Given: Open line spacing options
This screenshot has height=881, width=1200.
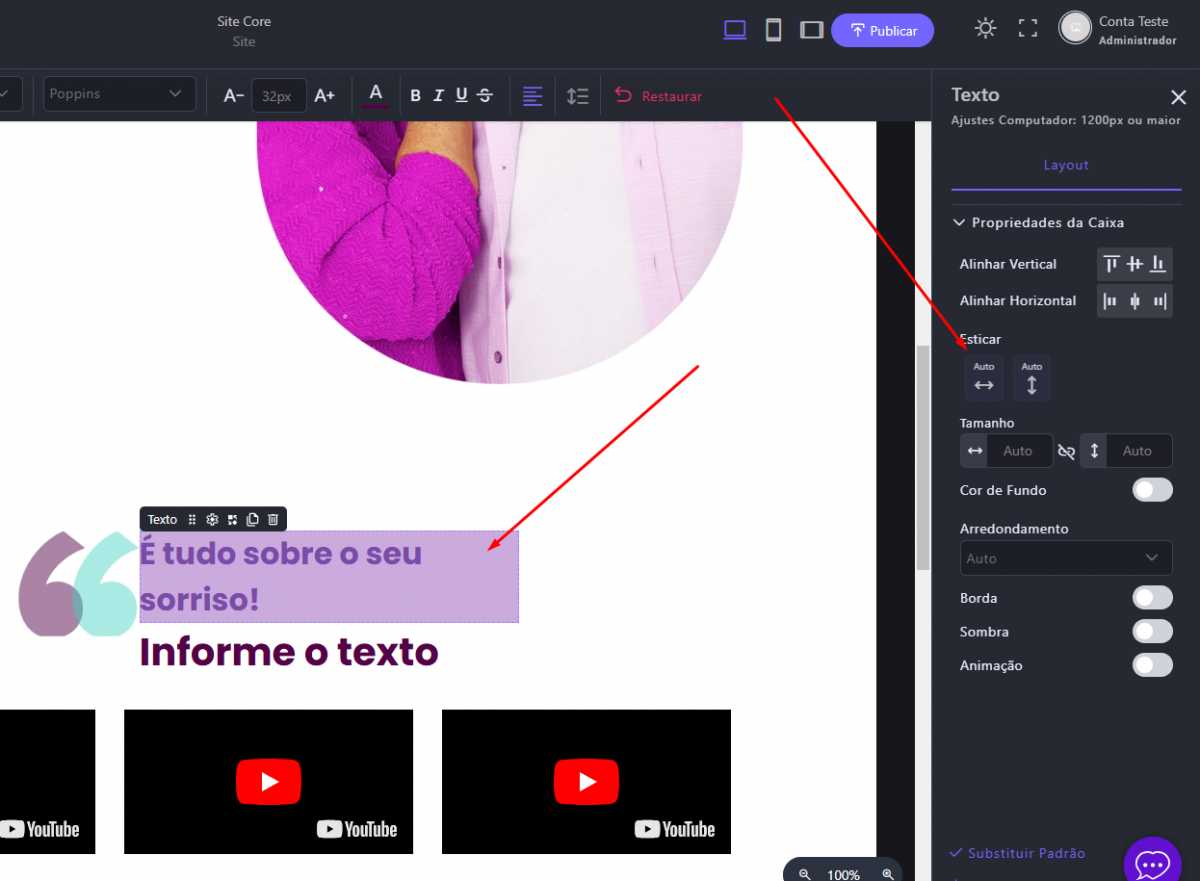Looking at the screenshot, I should [578, 96].
